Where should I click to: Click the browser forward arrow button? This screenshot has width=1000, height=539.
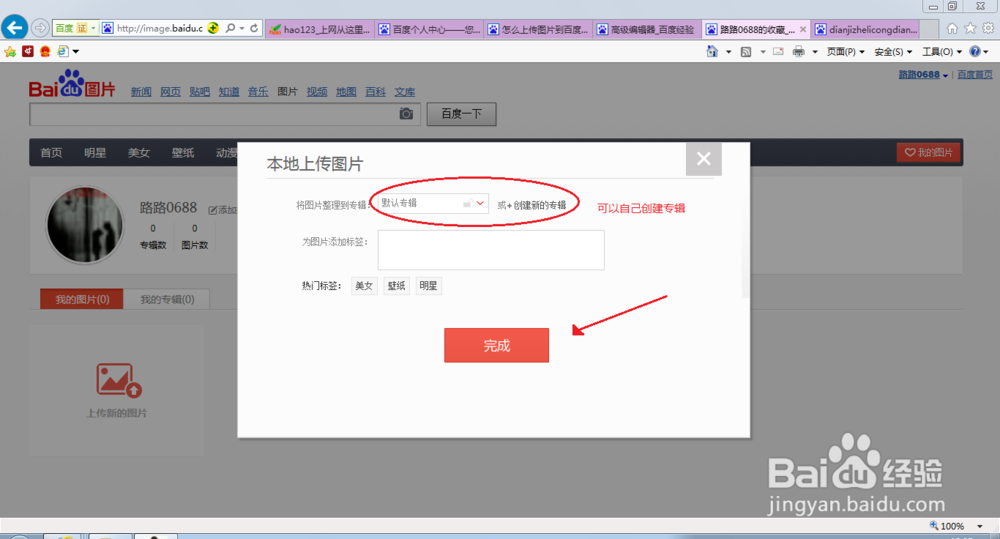click(x=40, y=28)
